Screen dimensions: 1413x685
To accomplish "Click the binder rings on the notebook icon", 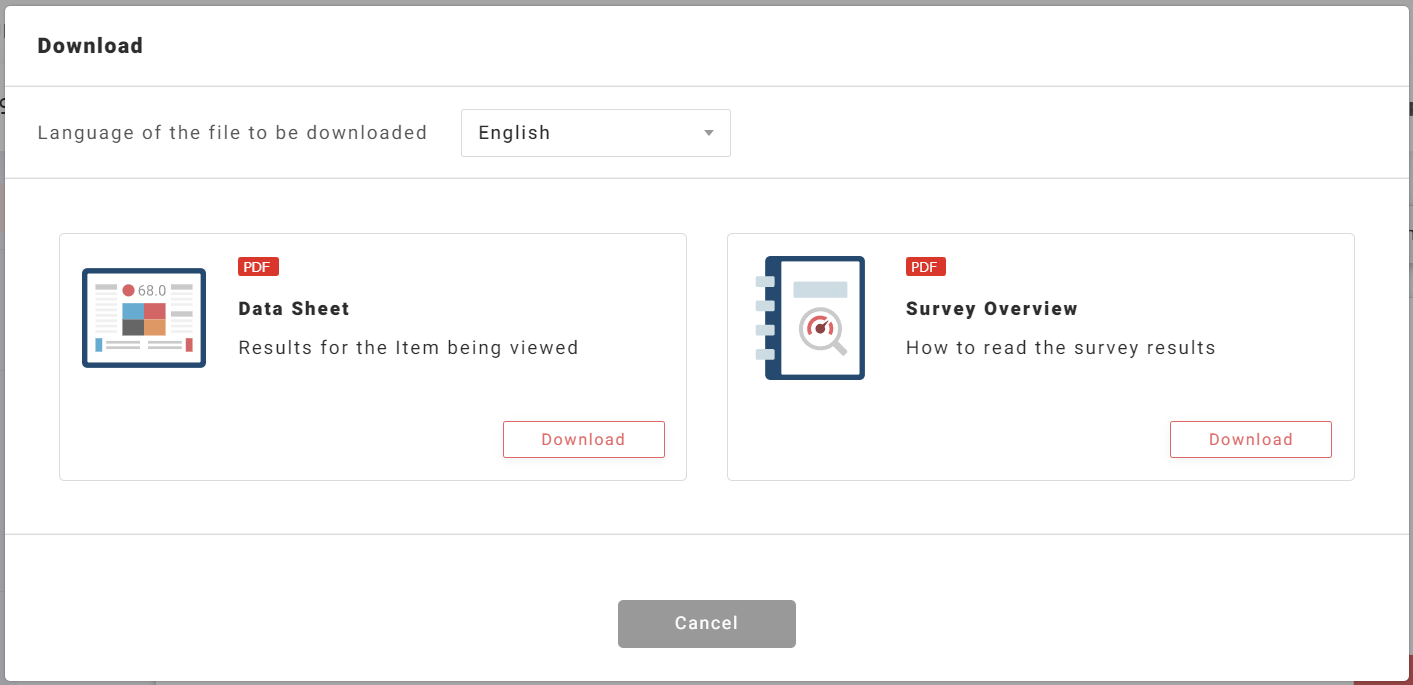I will point(764,318).
